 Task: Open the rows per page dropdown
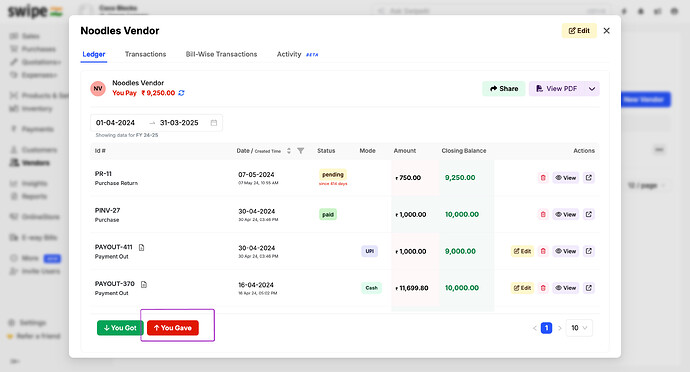[x=579, y=328]
